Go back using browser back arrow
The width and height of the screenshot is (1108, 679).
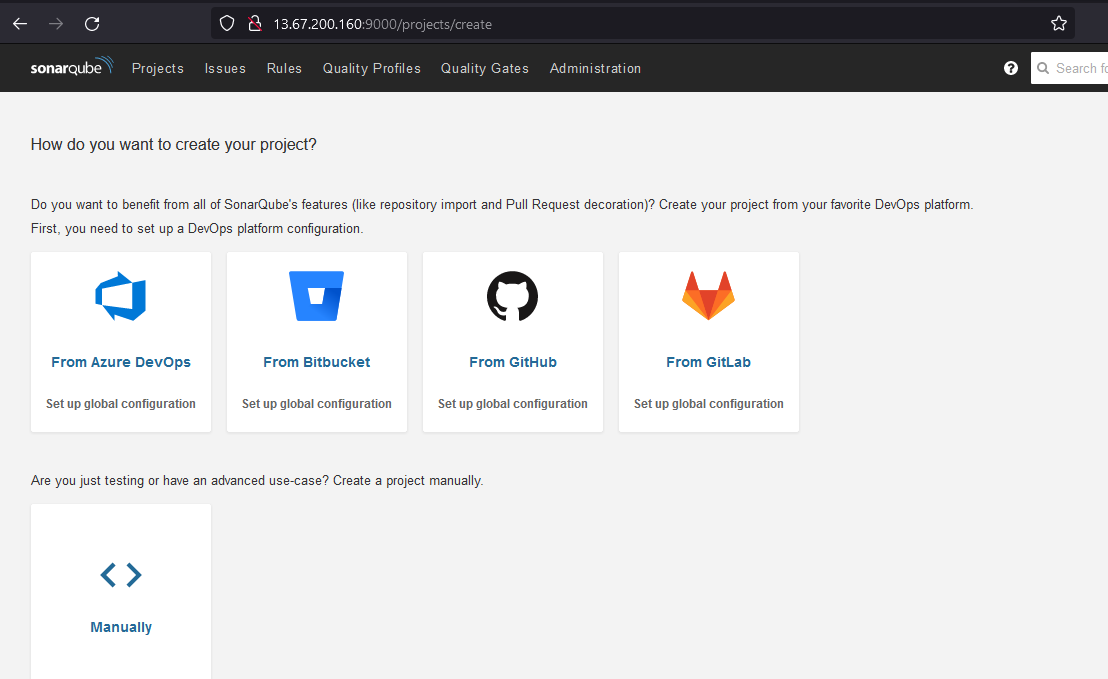[20, 23]
